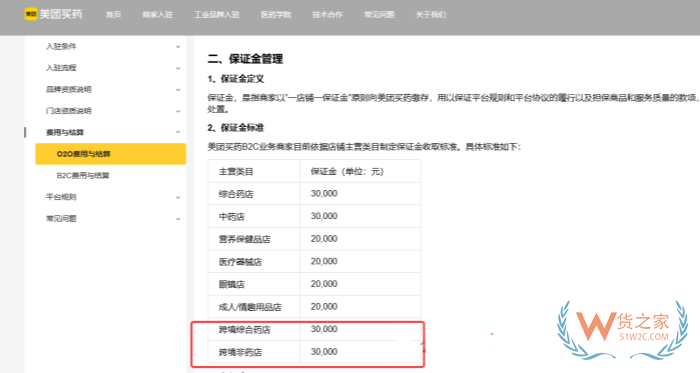Open the 门店资质说明 sidebar section
This screenshot has height=373, width=700.
pos(69,111)
